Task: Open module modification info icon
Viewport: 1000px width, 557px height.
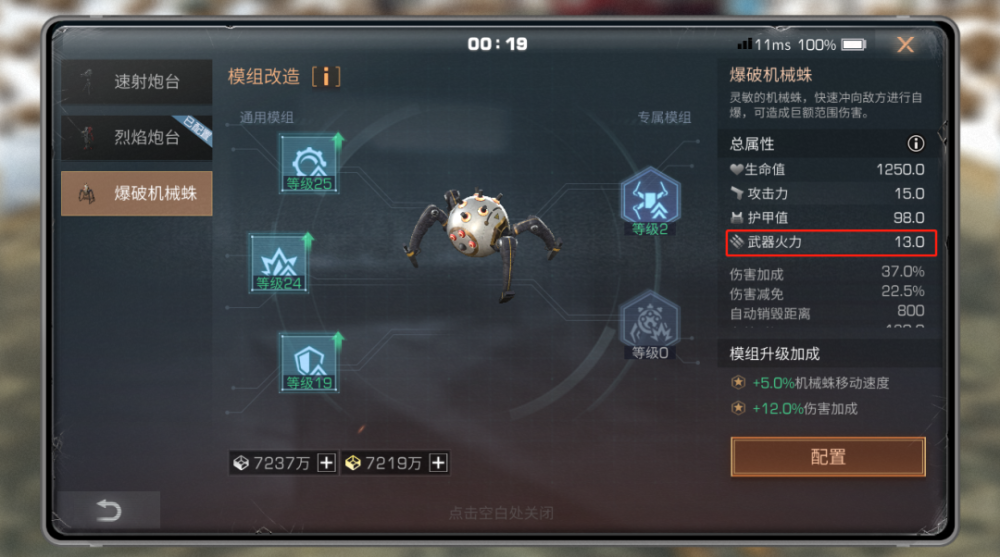Action: click(327, 77)
